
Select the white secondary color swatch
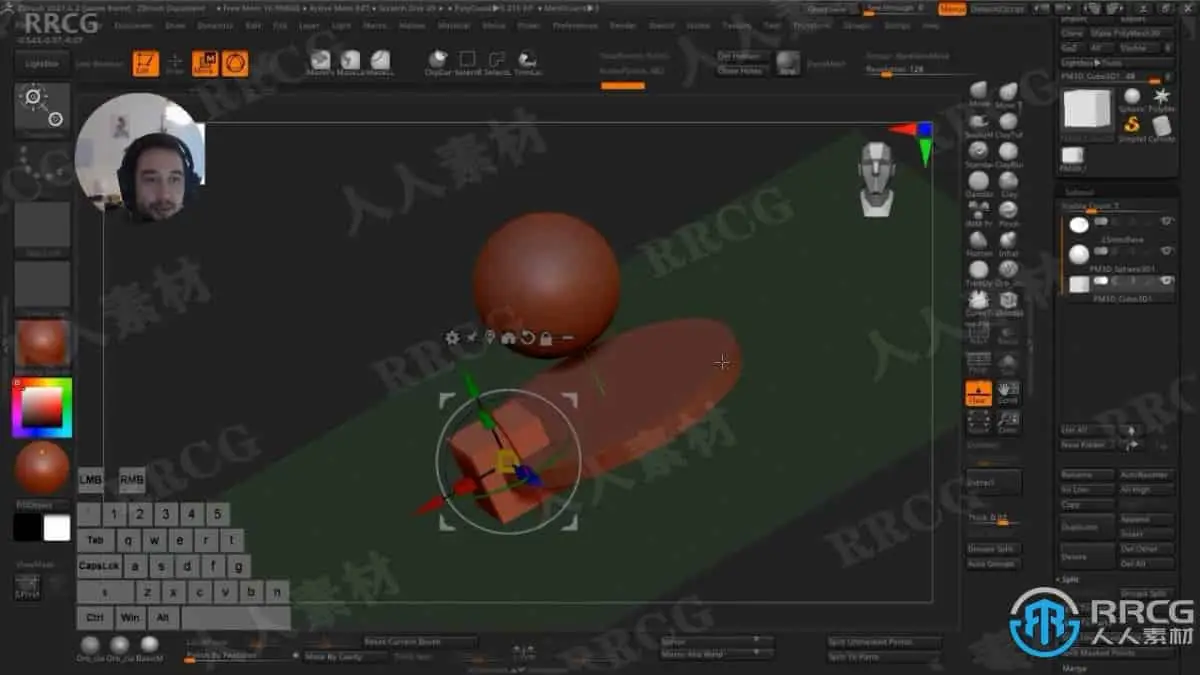pos(57,528)
